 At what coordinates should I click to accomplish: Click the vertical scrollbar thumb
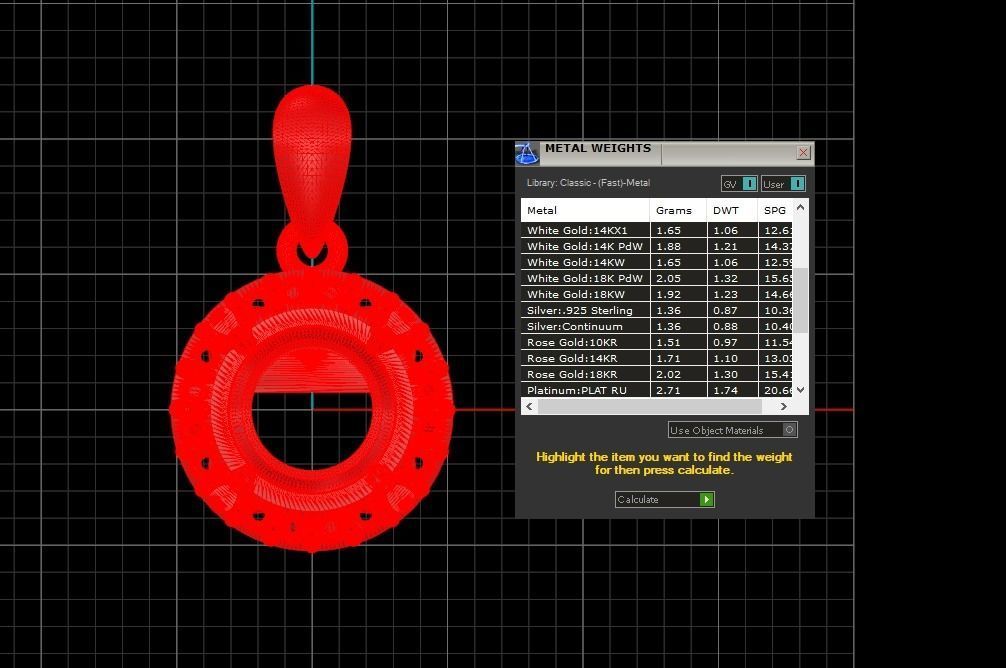(x=800, y=300)
